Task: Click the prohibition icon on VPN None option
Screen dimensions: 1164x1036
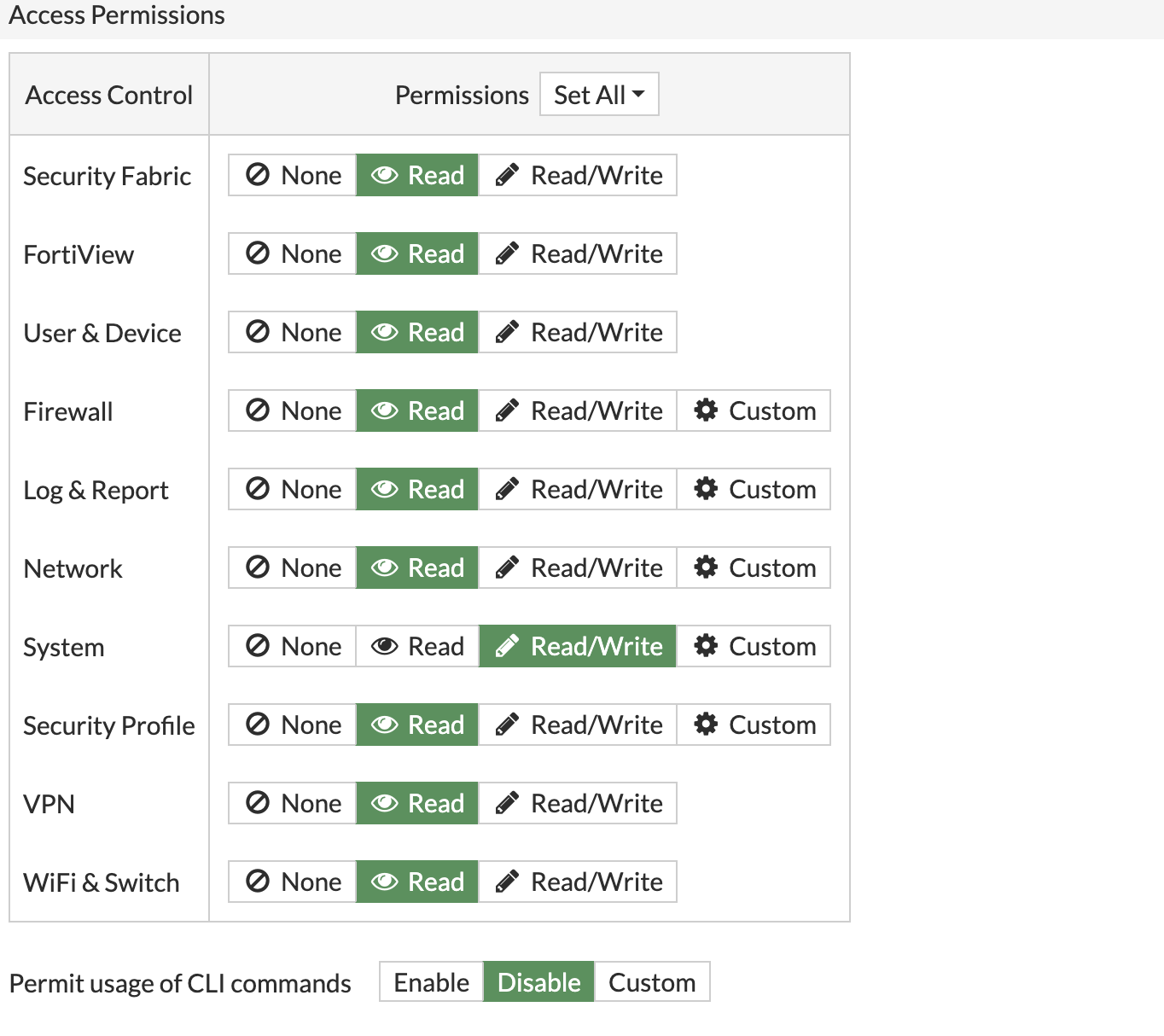Action: coord(256,803)
